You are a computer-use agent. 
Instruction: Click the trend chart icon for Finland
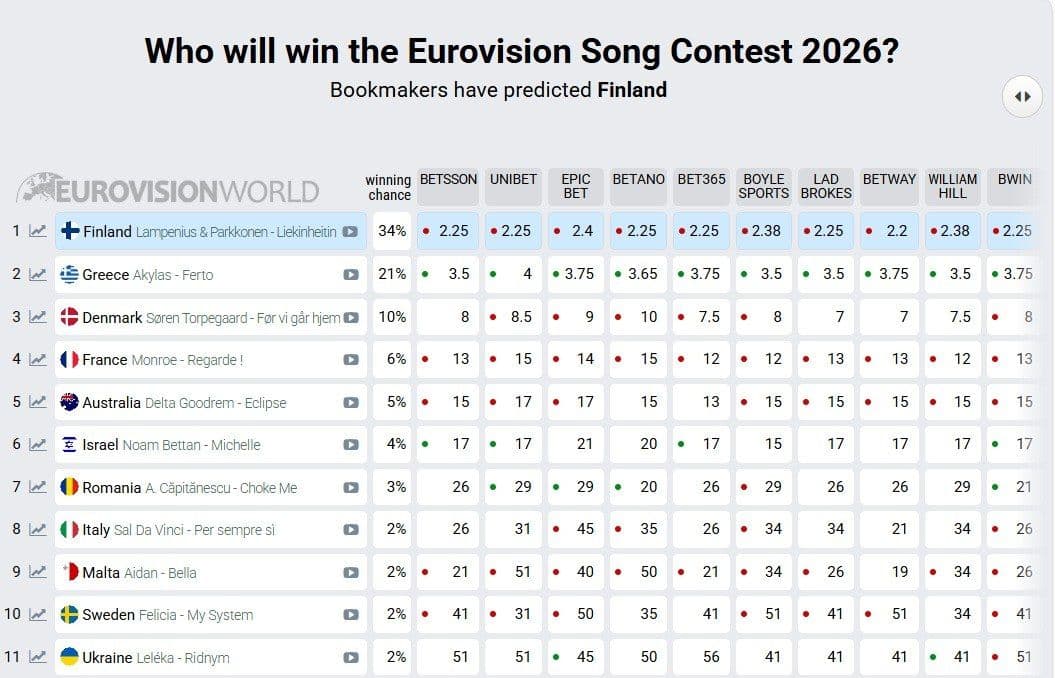38,231
